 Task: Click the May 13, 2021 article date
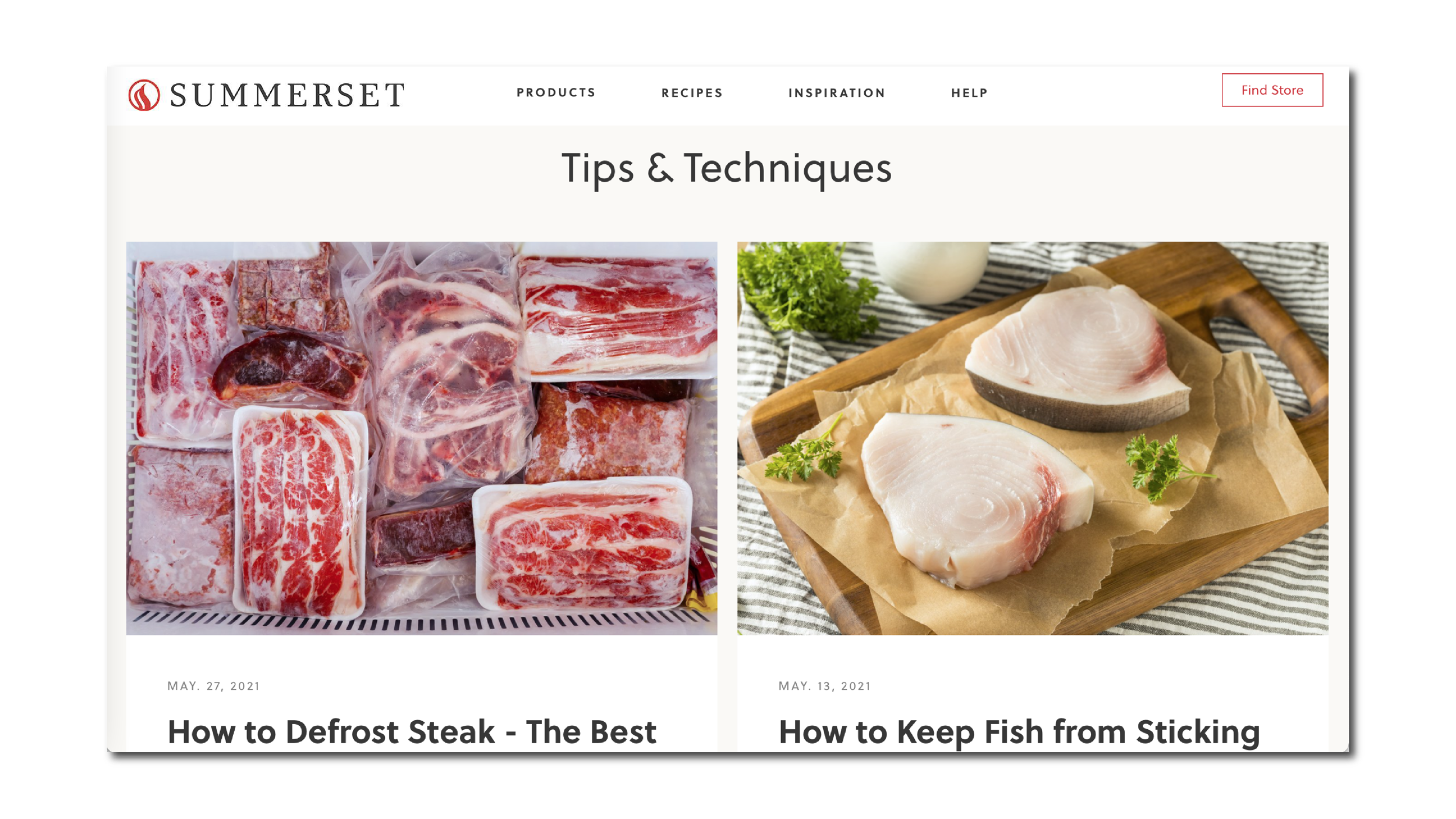pos(825,686)
